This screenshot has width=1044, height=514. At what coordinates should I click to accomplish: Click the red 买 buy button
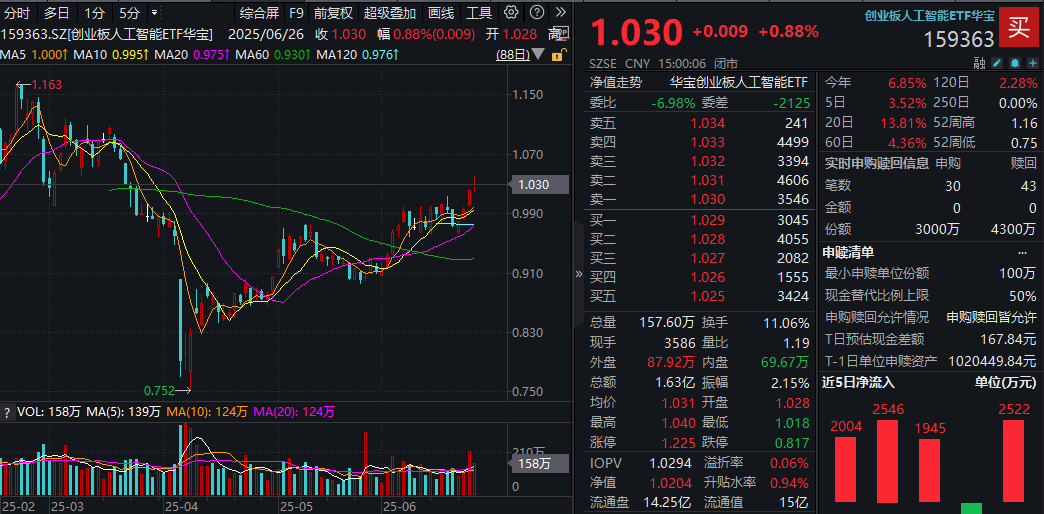tap(1019, 28)
